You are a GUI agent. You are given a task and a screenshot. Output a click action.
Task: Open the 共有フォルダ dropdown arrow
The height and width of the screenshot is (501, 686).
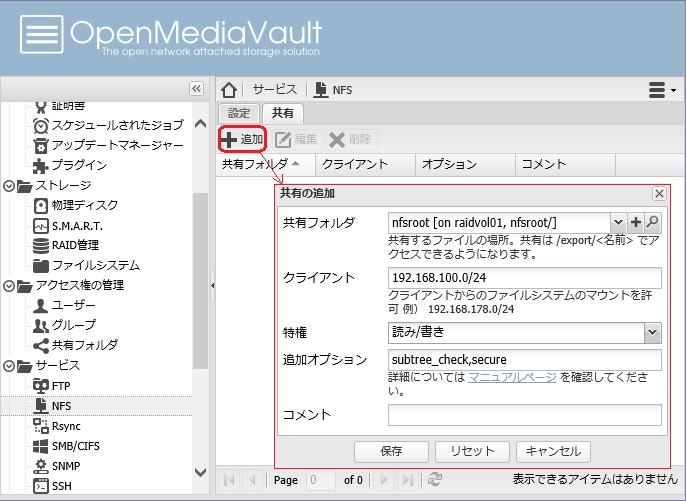pyautogui.click(x=618, y=223)
